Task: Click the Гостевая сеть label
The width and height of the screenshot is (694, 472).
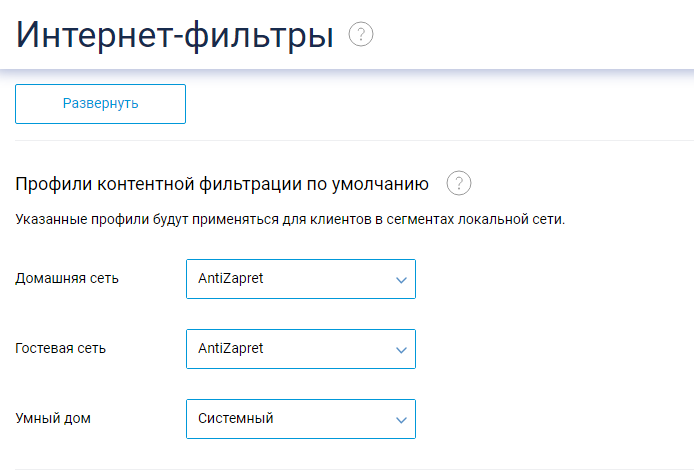Action: pos(61,348)
